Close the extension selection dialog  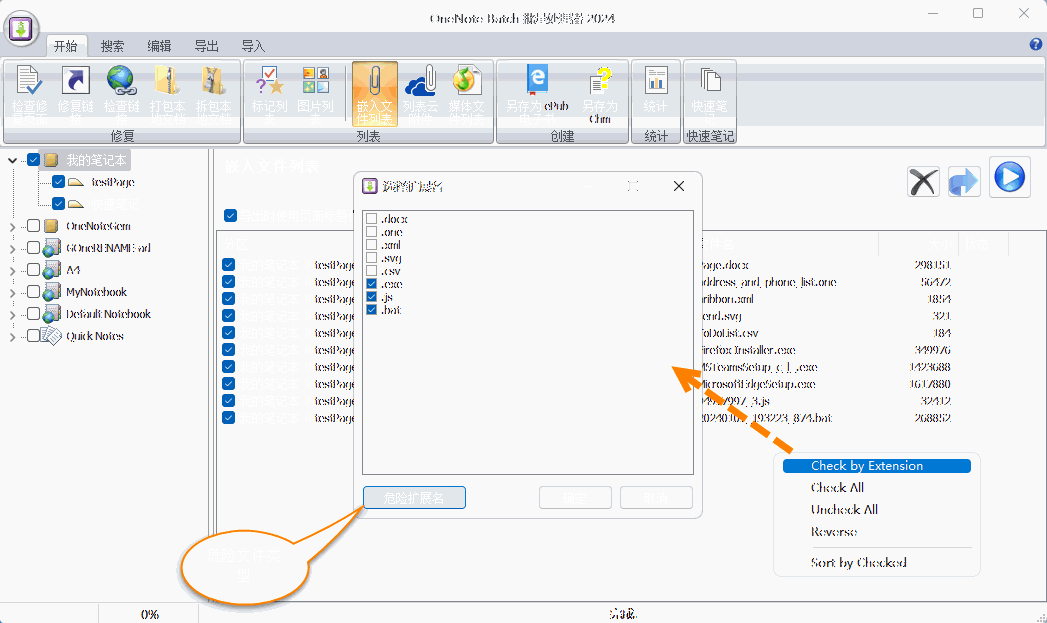tap(679, 186)
